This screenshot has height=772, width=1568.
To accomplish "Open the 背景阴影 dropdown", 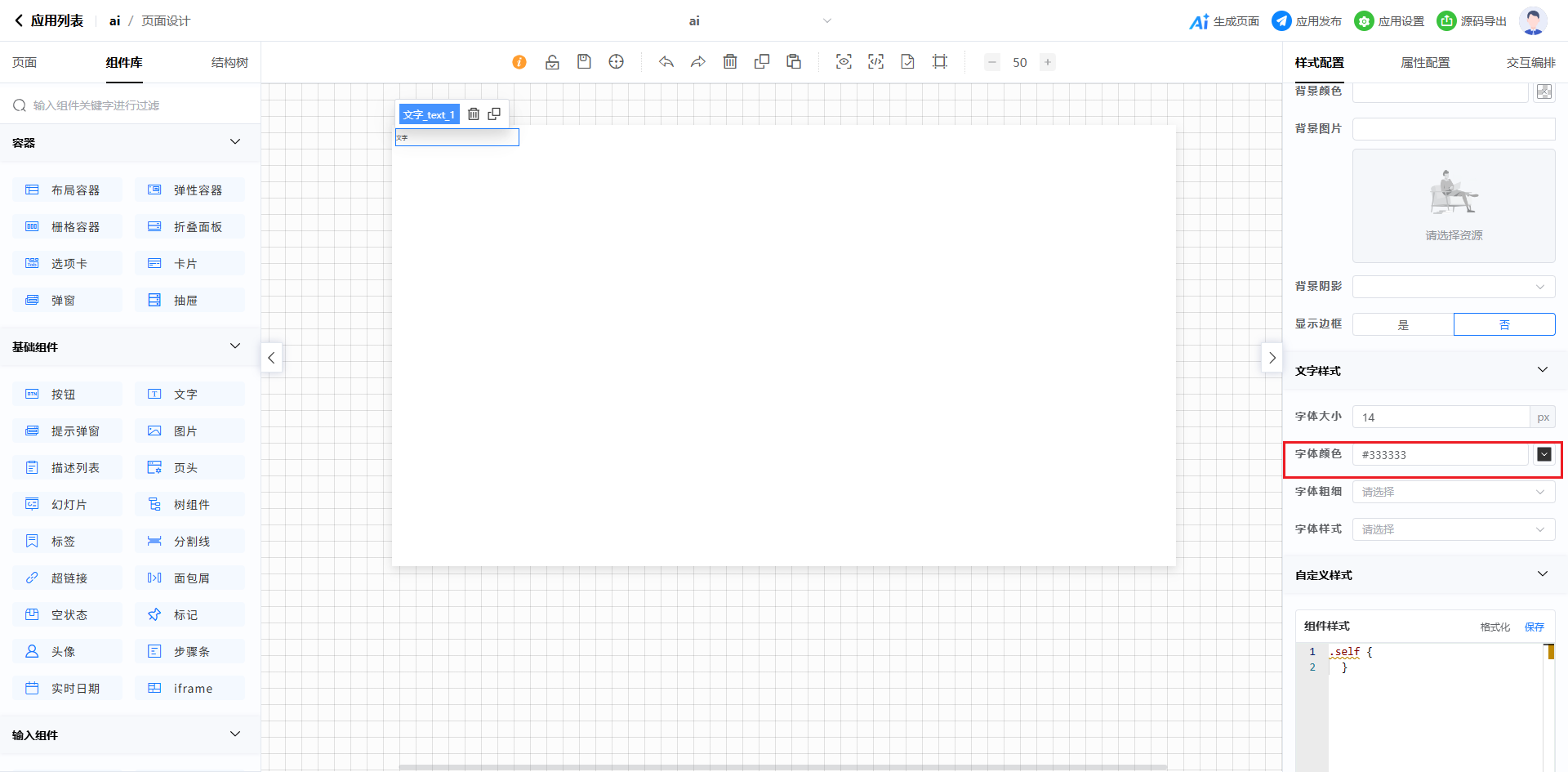I will 1453,287.
